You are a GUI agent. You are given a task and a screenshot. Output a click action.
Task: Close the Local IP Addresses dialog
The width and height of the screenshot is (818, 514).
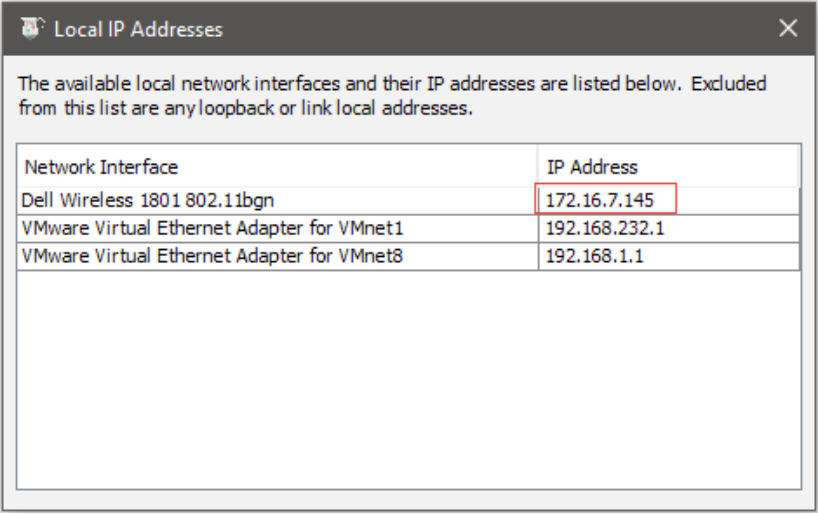788,28
